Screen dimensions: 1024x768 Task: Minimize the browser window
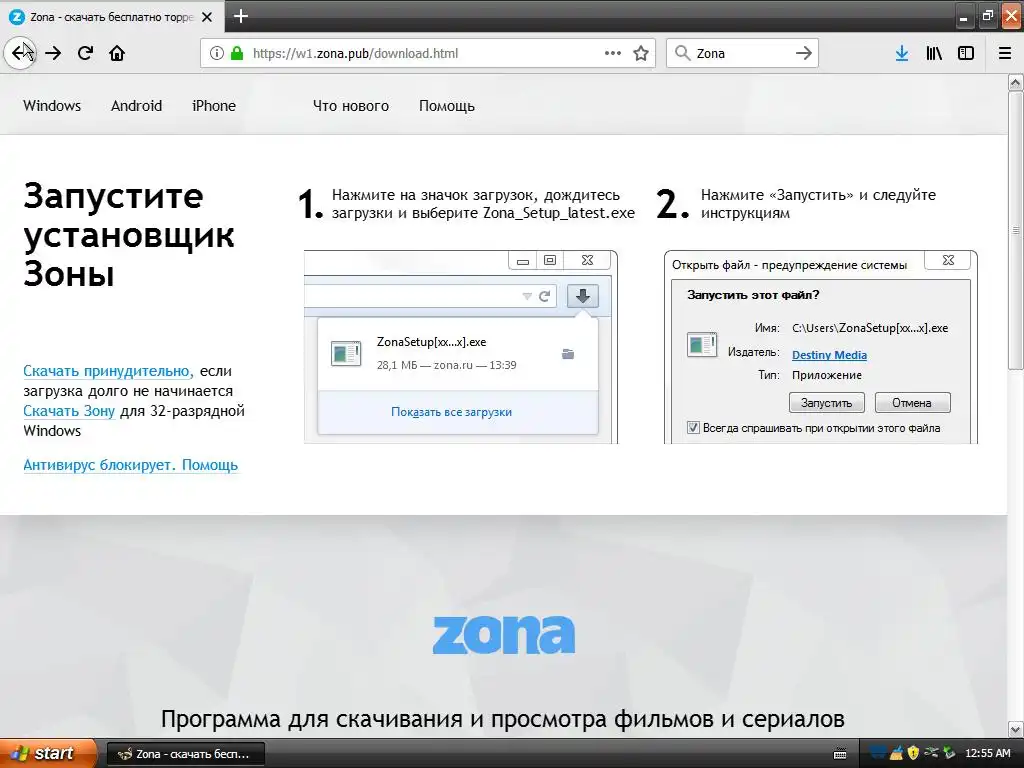tap(963, 16)
